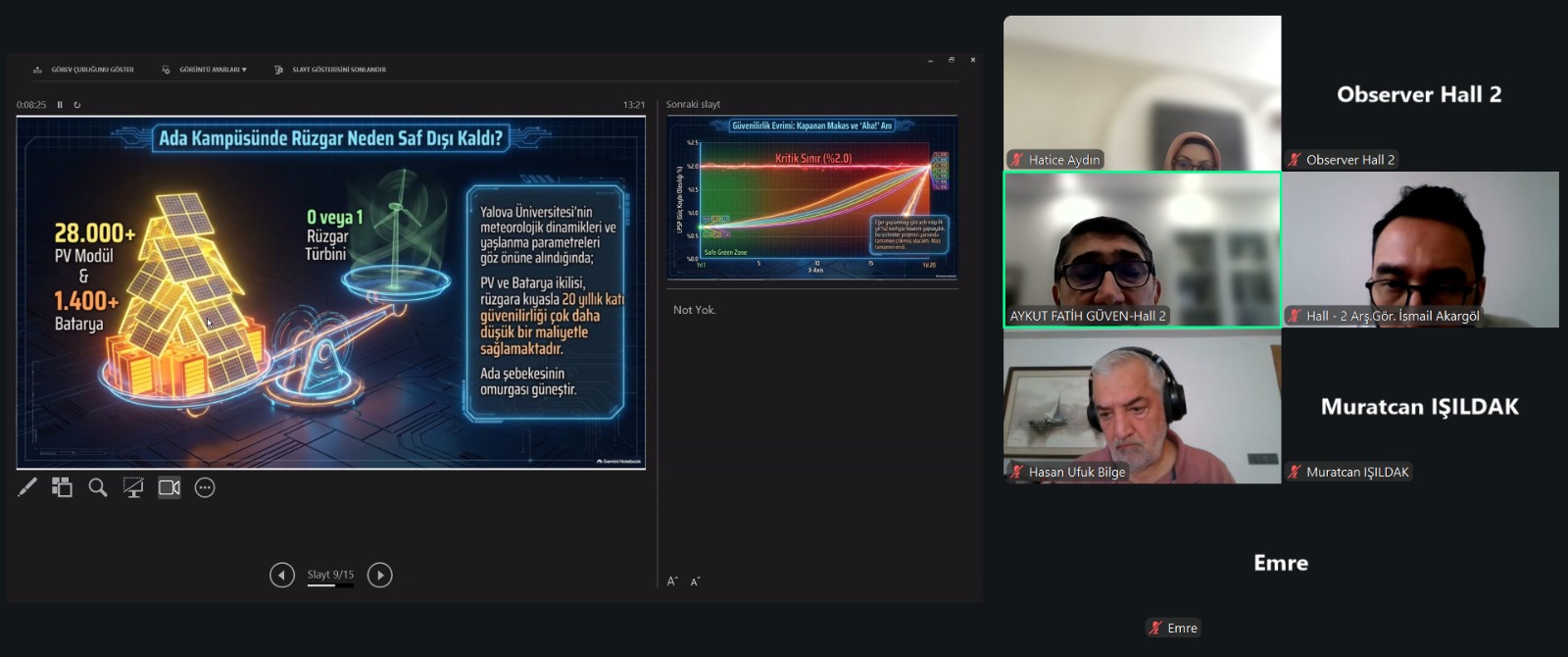Click the muted mic icon of İsmail Akargöl

[x=1295, y=316]
